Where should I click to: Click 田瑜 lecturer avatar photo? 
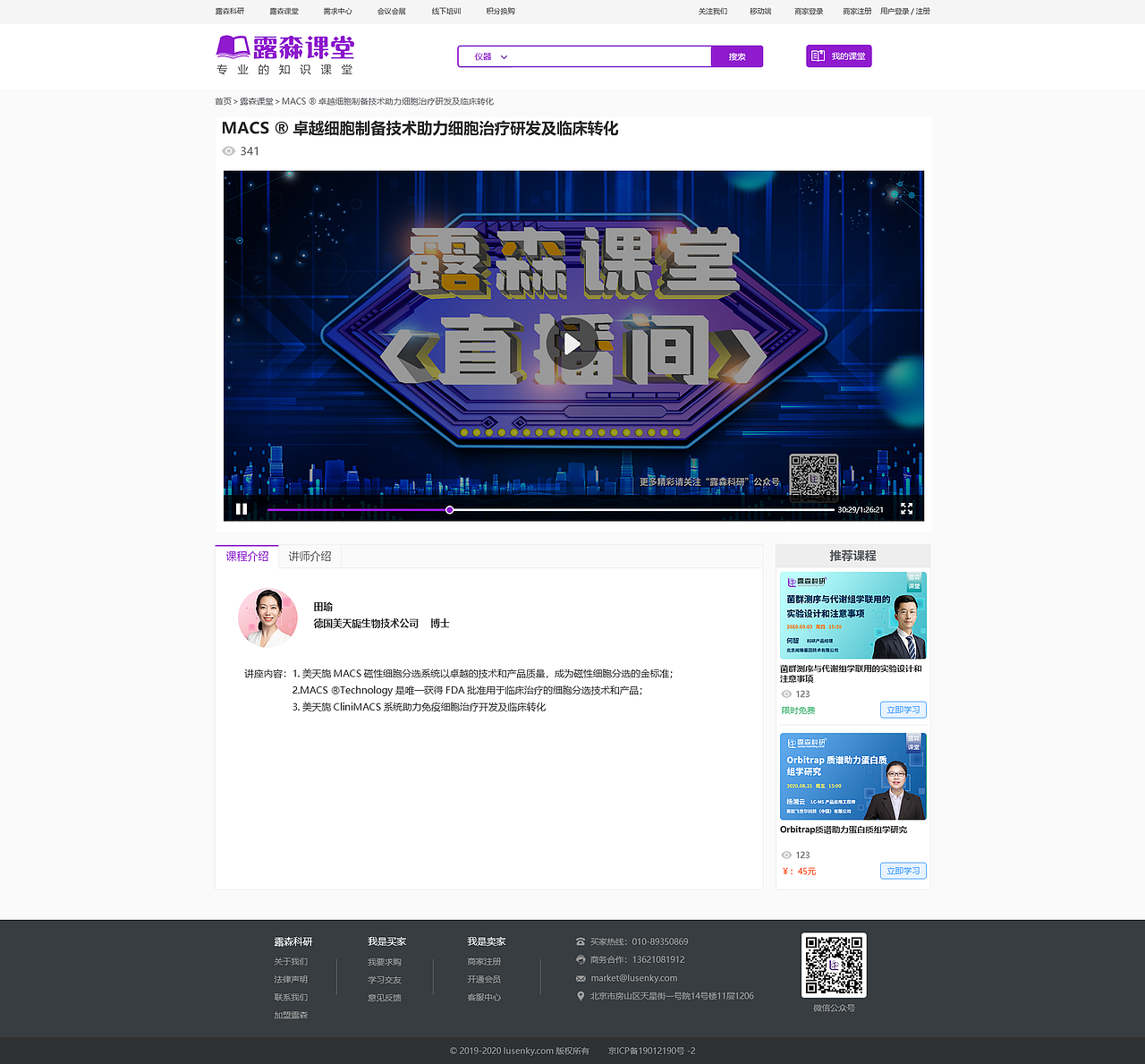coord(267,618)
